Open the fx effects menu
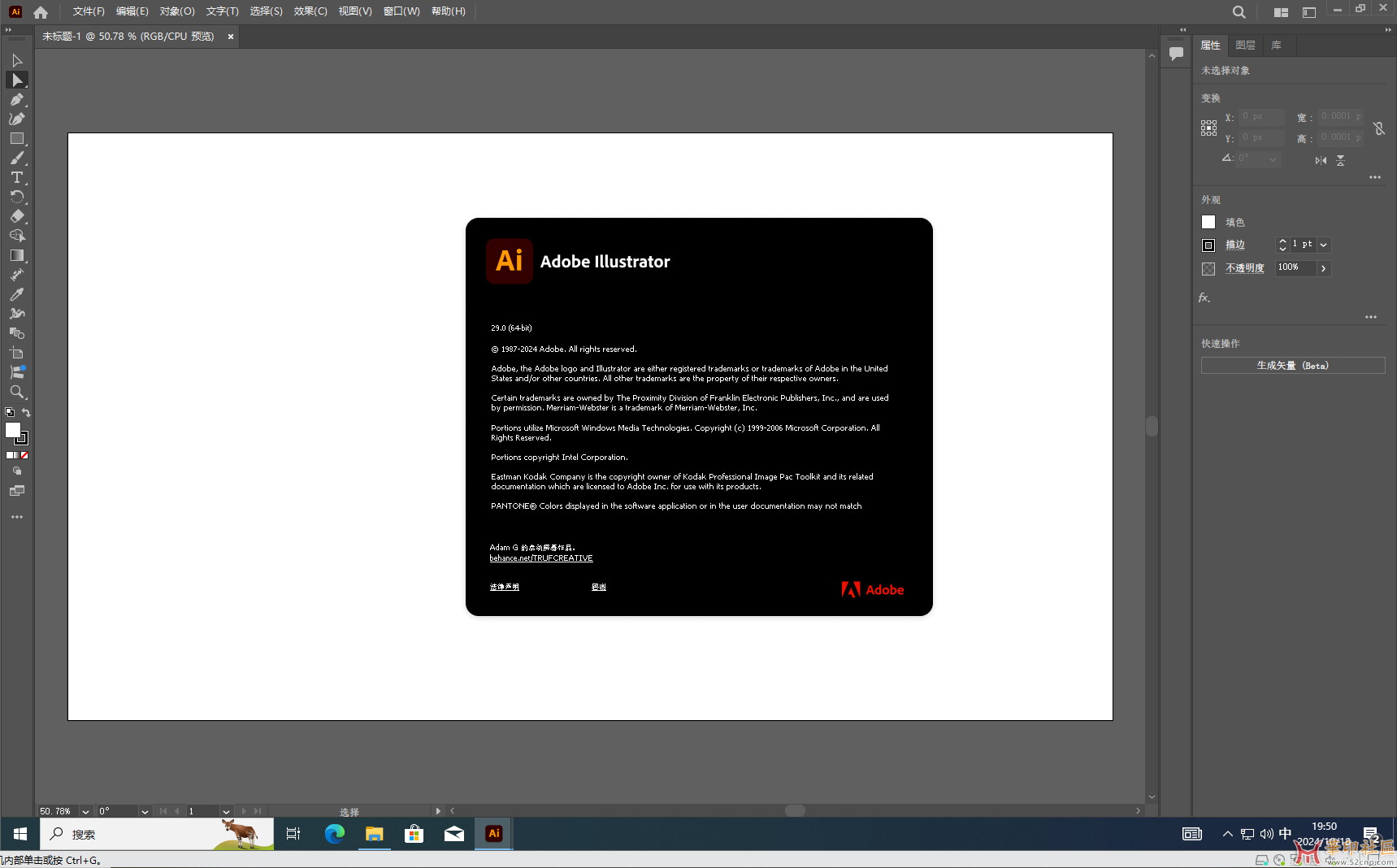This screenshot has width=1397, height=868. 1204,297
